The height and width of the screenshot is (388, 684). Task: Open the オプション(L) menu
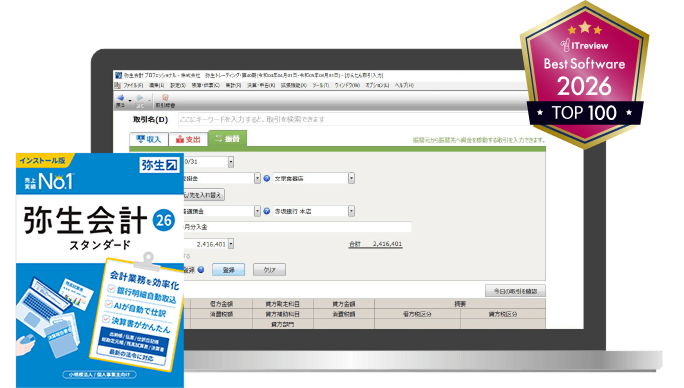(x=377, y=86)
